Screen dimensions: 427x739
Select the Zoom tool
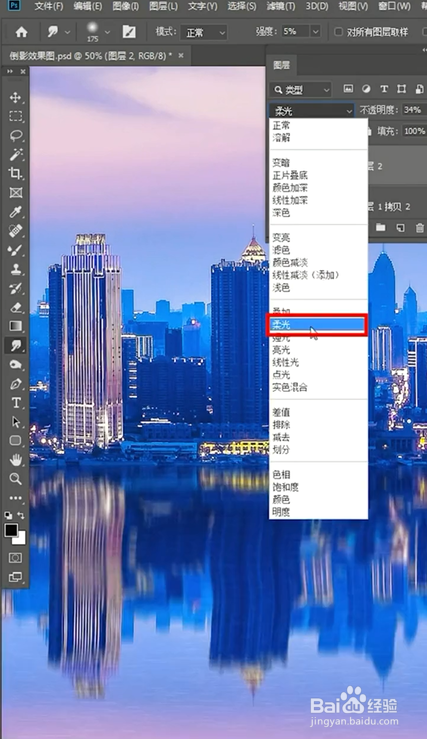point(16,479)
